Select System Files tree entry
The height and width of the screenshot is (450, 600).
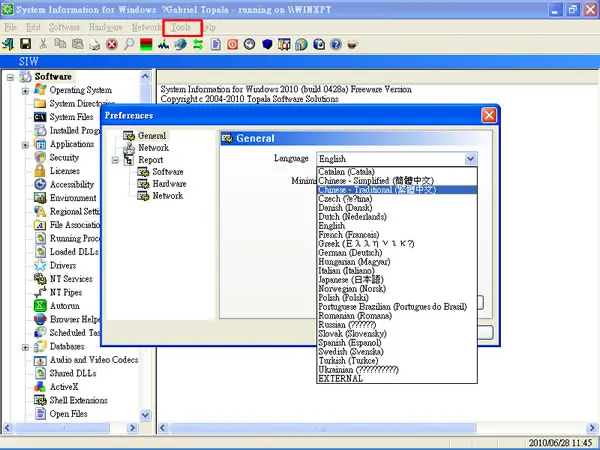tap(71, 117)
